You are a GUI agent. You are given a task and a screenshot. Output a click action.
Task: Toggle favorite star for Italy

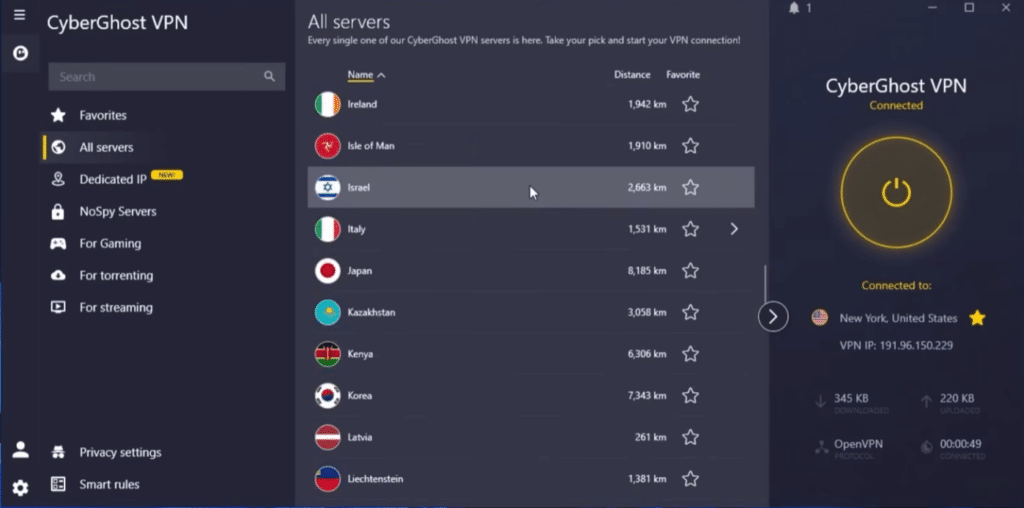coord(690,229)
